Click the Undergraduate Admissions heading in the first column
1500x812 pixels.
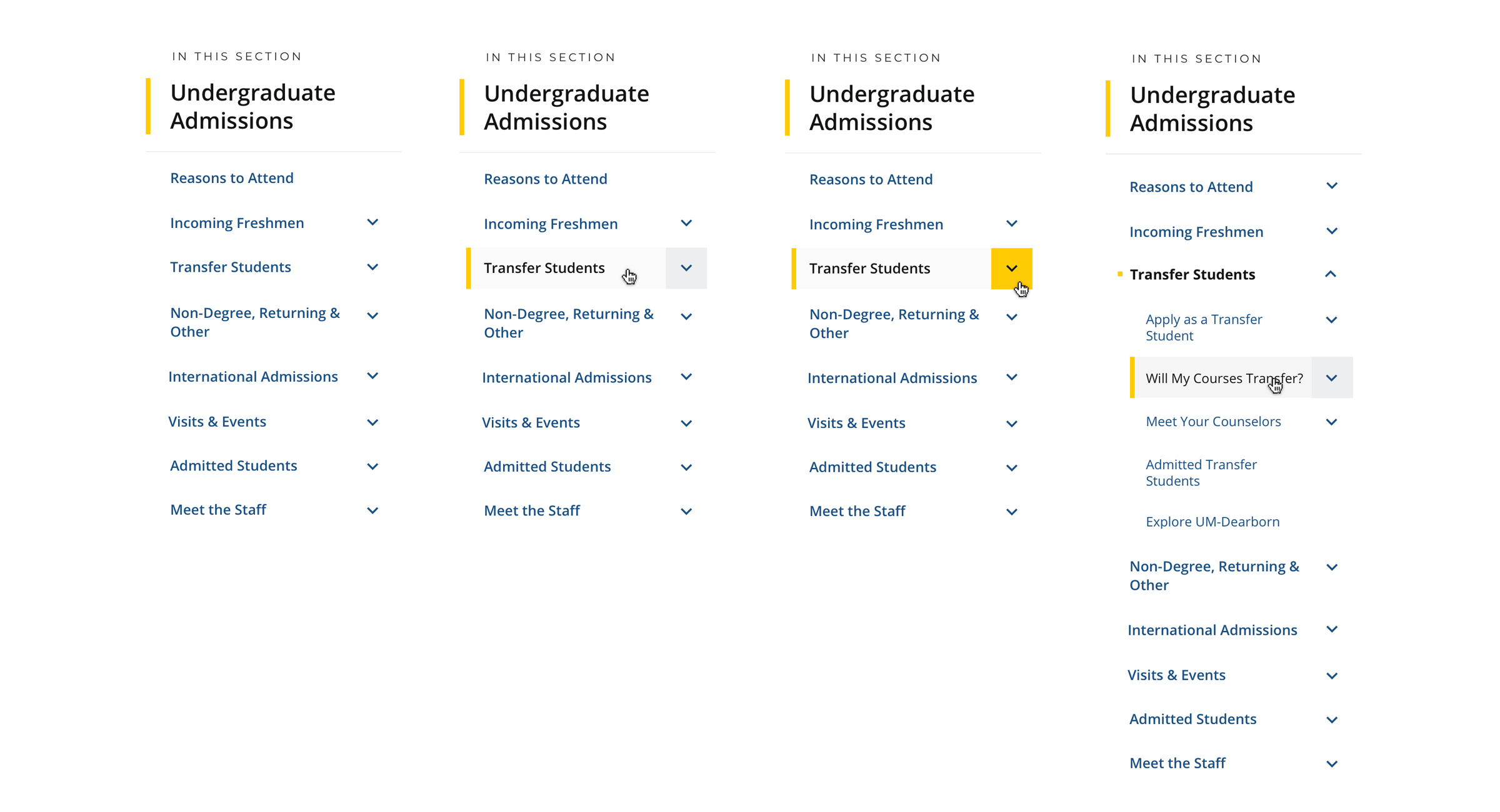point(252,106)
